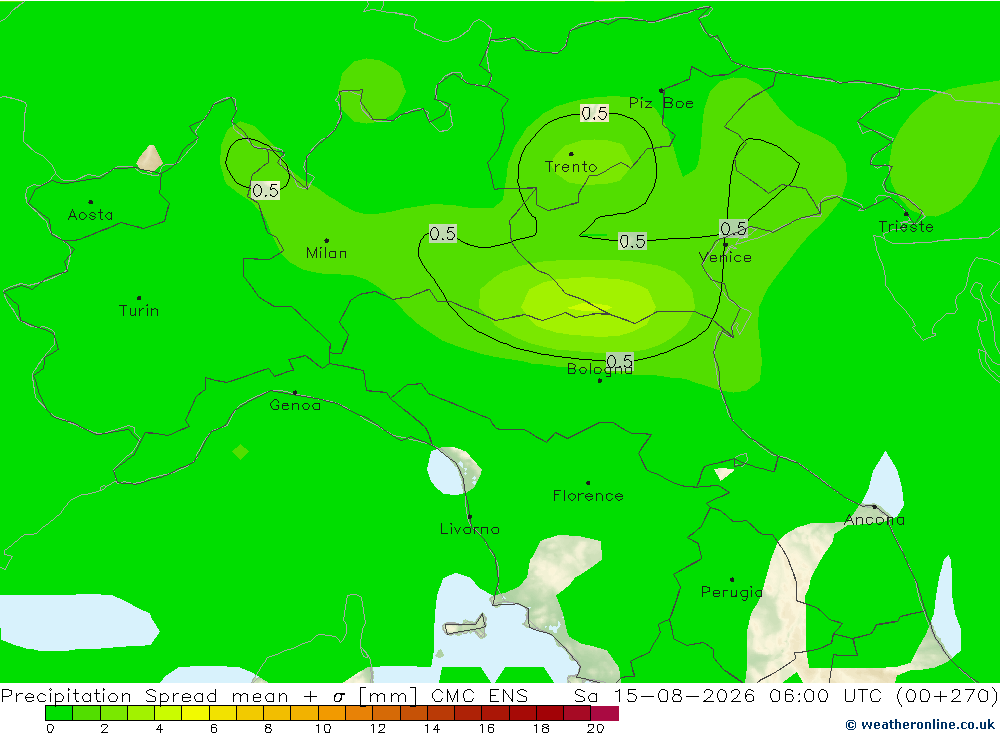
Task: Click the Genoa city label
Action: click(x=295, y=405)
